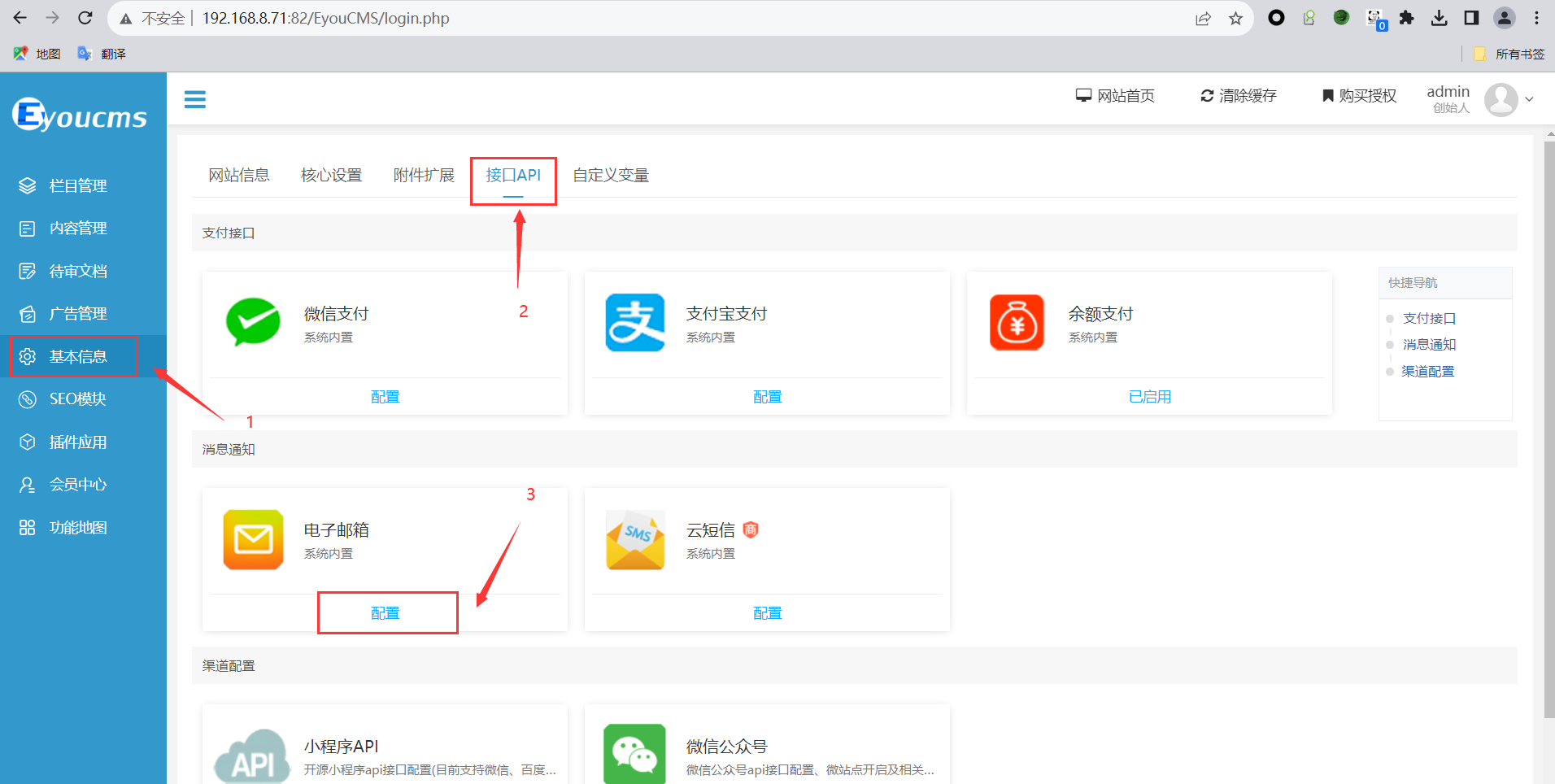
Task: Open the 所有书签 folder
Action: pyautogui.click(x=1509, y=54)
